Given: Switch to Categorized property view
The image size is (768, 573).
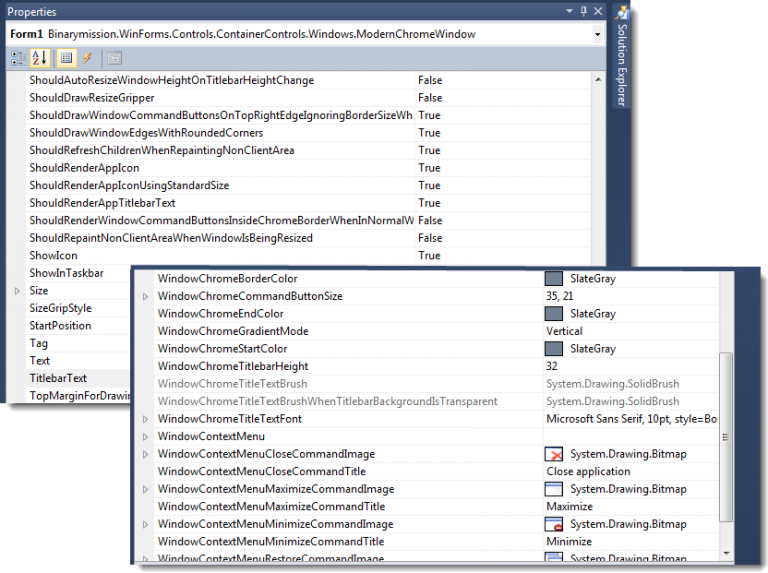Looking at the screenshot, I should (x=18, y=58).
